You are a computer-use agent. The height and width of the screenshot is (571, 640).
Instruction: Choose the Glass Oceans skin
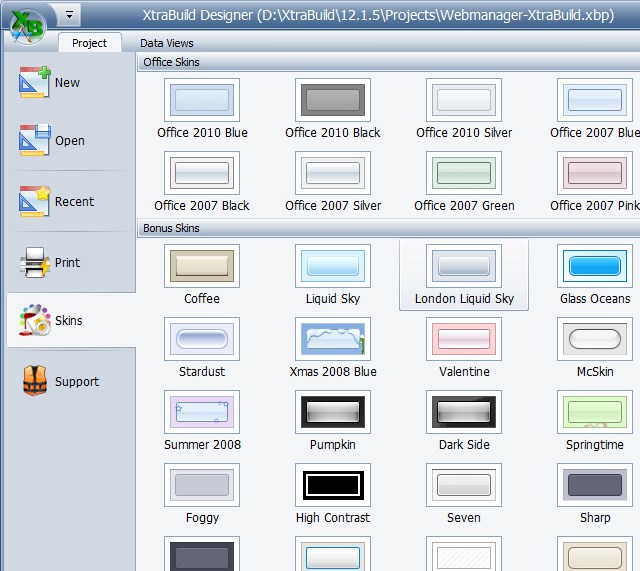(x=595, y=275)
